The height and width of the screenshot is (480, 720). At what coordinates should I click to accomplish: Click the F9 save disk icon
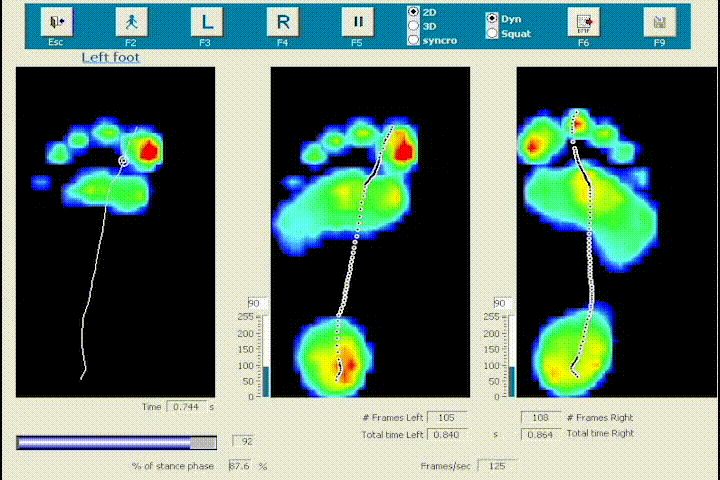[x=659, y=22]
